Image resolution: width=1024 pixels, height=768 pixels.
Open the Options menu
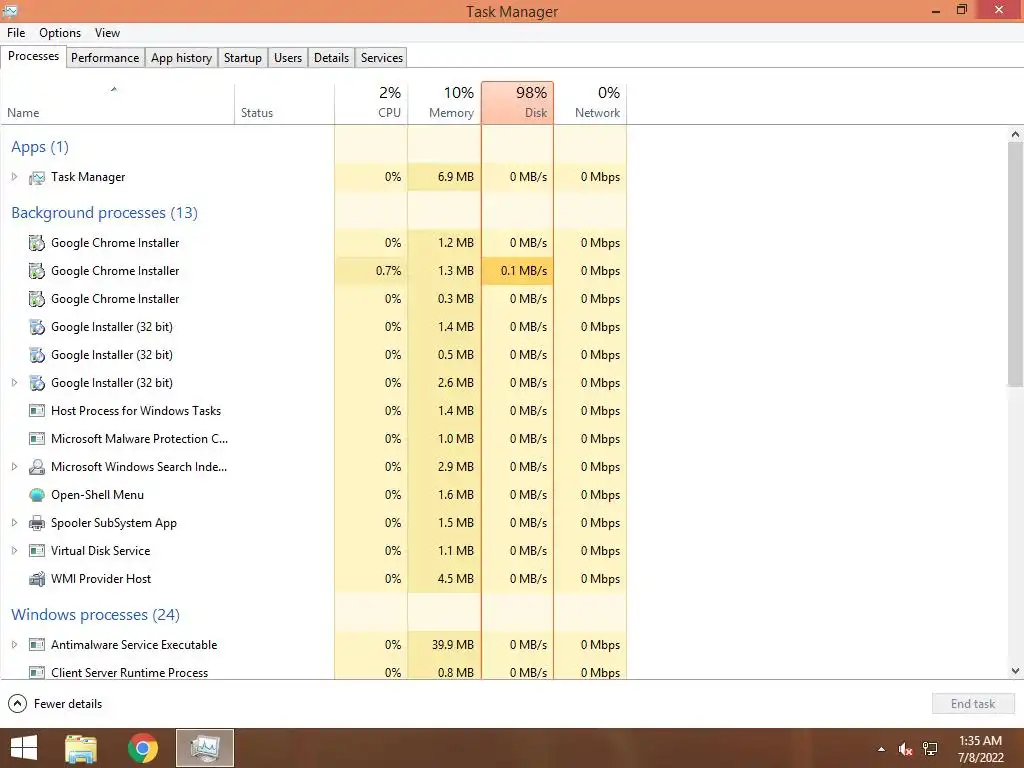60,33
